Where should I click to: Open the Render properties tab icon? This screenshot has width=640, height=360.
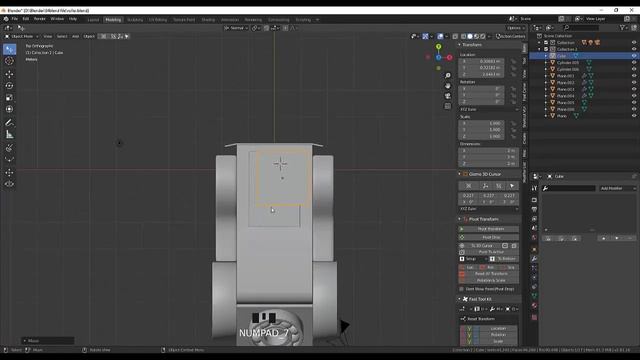tap(534, 200)
